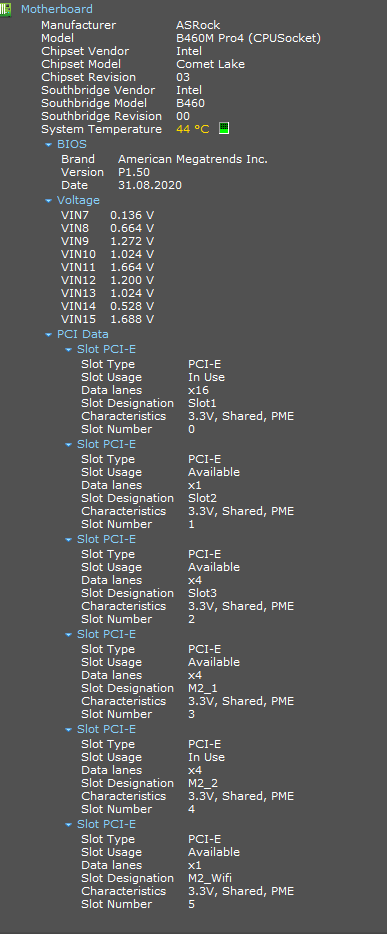Screen dimensions: 387x934
Task: Collapse the Slot PCI-E group for M2_Wifi
Action: tap(68, 824)
